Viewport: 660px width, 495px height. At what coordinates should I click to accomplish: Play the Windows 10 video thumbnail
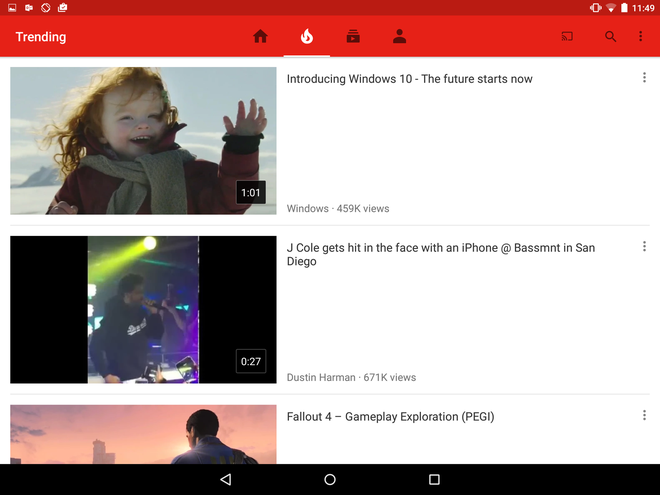143,141
